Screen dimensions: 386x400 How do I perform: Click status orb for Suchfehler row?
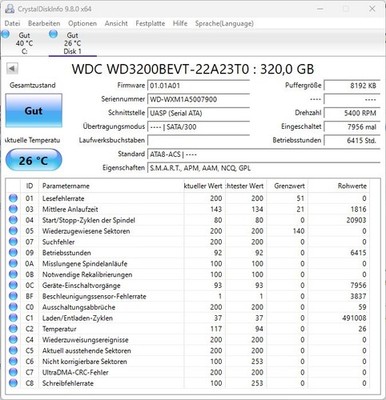13,242
